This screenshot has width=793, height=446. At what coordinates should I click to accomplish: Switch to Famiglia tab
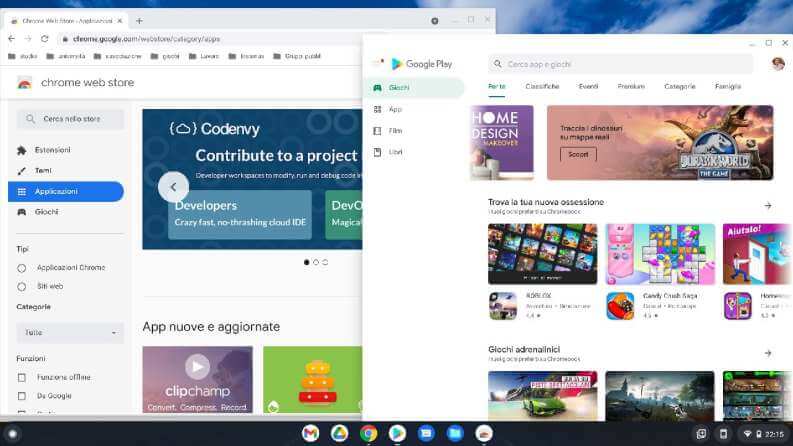(x=728, y=86)
